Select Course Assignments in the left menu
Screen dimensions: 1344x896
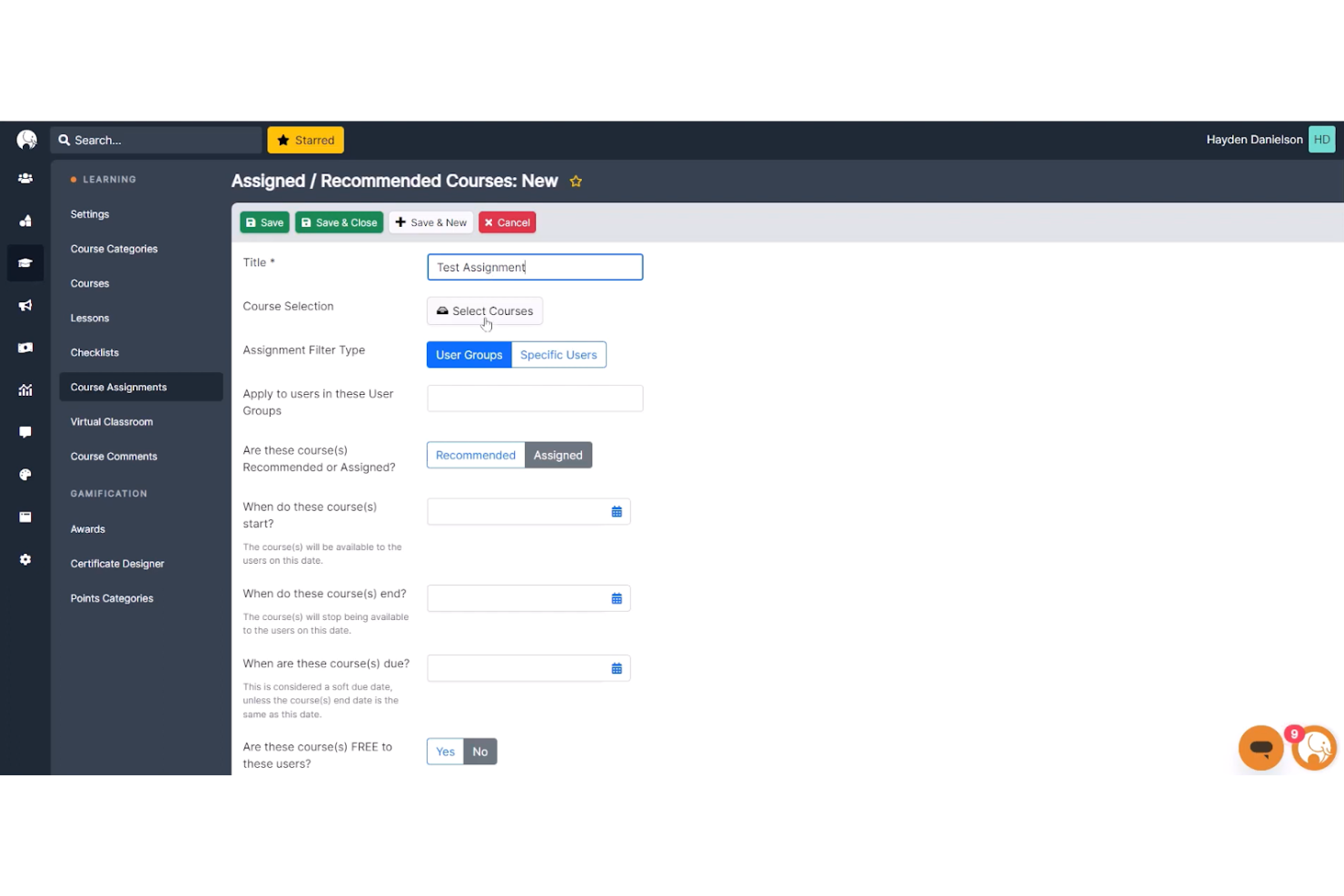pyautogui.click(x=118, y=387)
